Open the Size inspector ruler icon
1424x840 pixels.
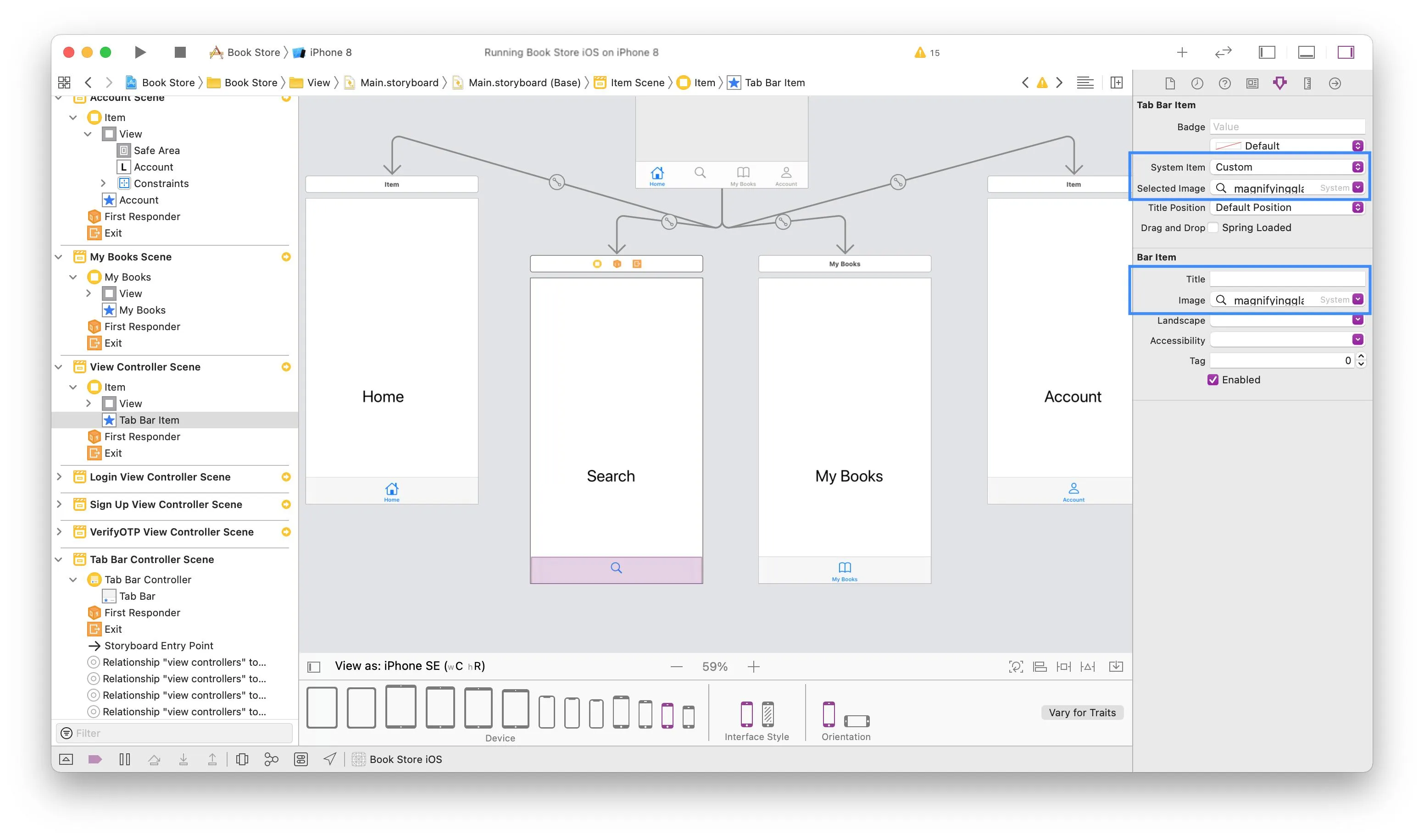pyautogui.click(x=1307, y=83)
